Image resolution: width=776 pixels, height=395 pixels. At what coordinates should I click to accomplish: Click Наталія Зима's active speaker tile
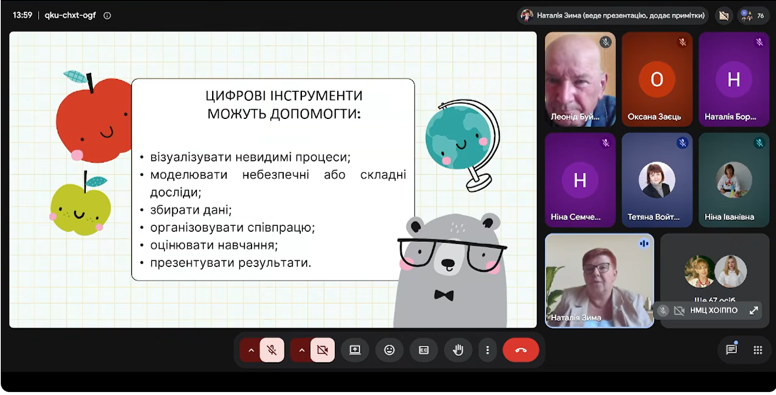[x=599, y=280]
